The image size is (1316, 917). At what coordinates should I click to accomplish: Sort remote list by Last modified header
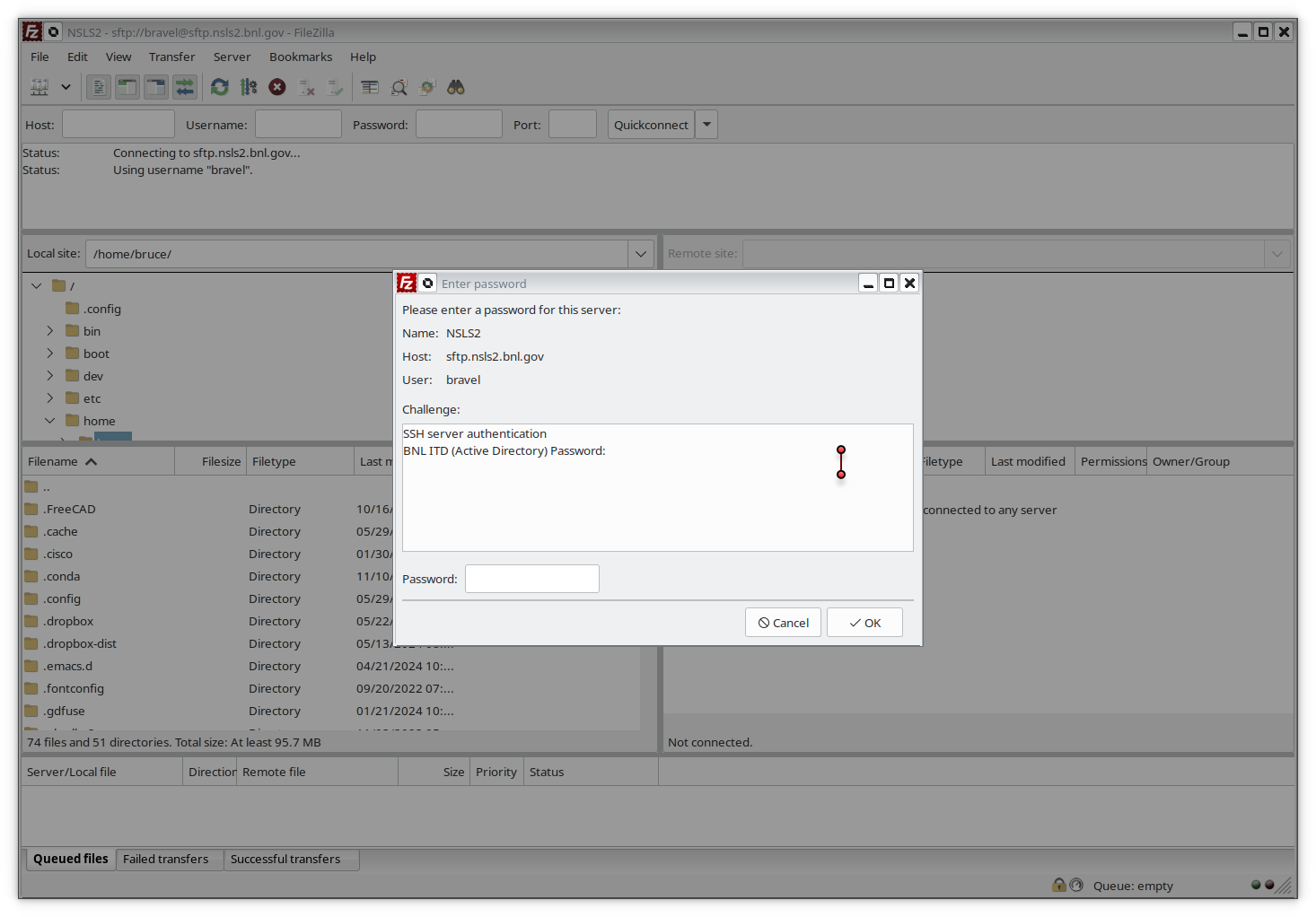[1029, 461]
